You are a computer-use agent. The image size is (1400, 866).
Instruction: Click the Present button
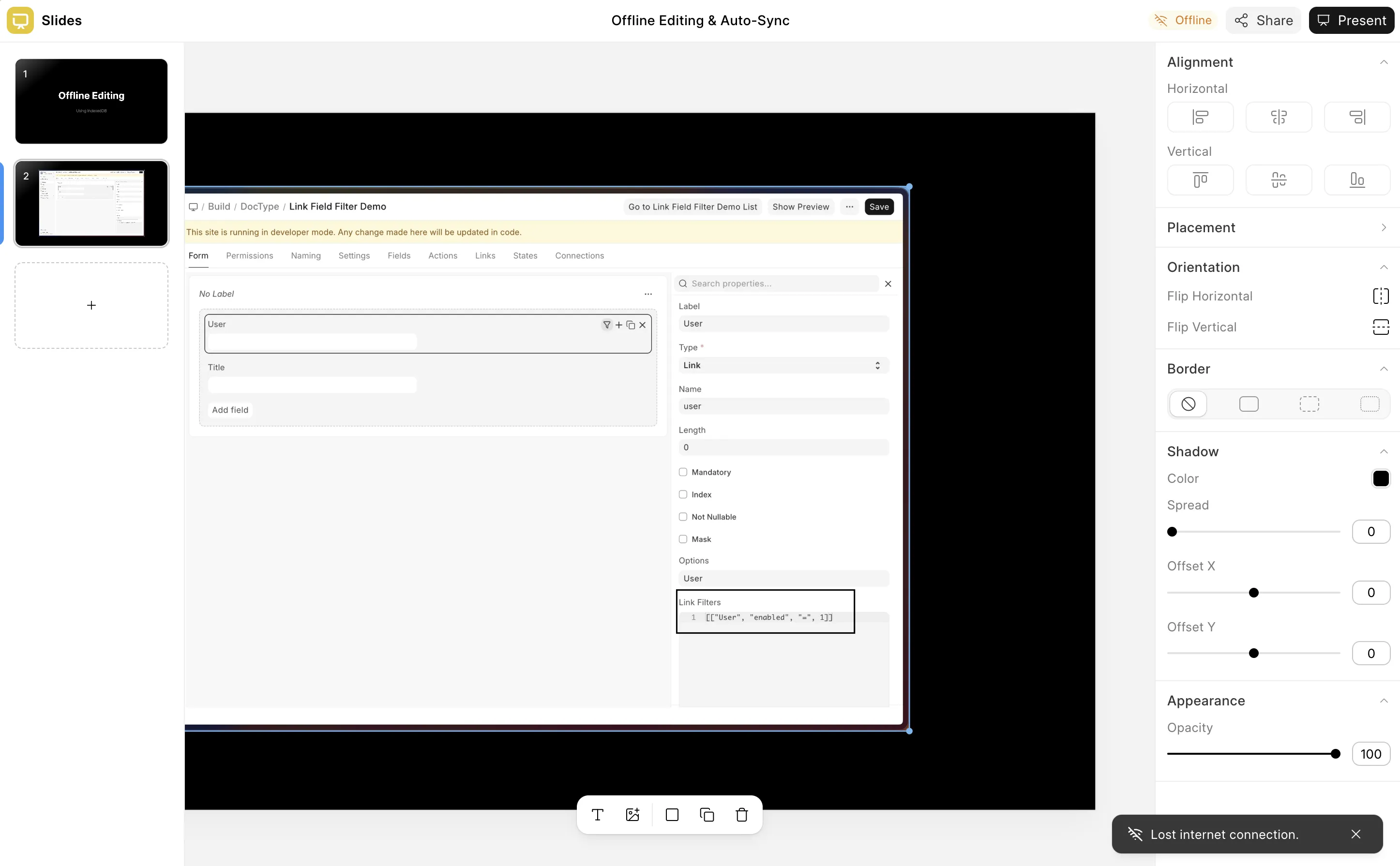pos(1351,21)
